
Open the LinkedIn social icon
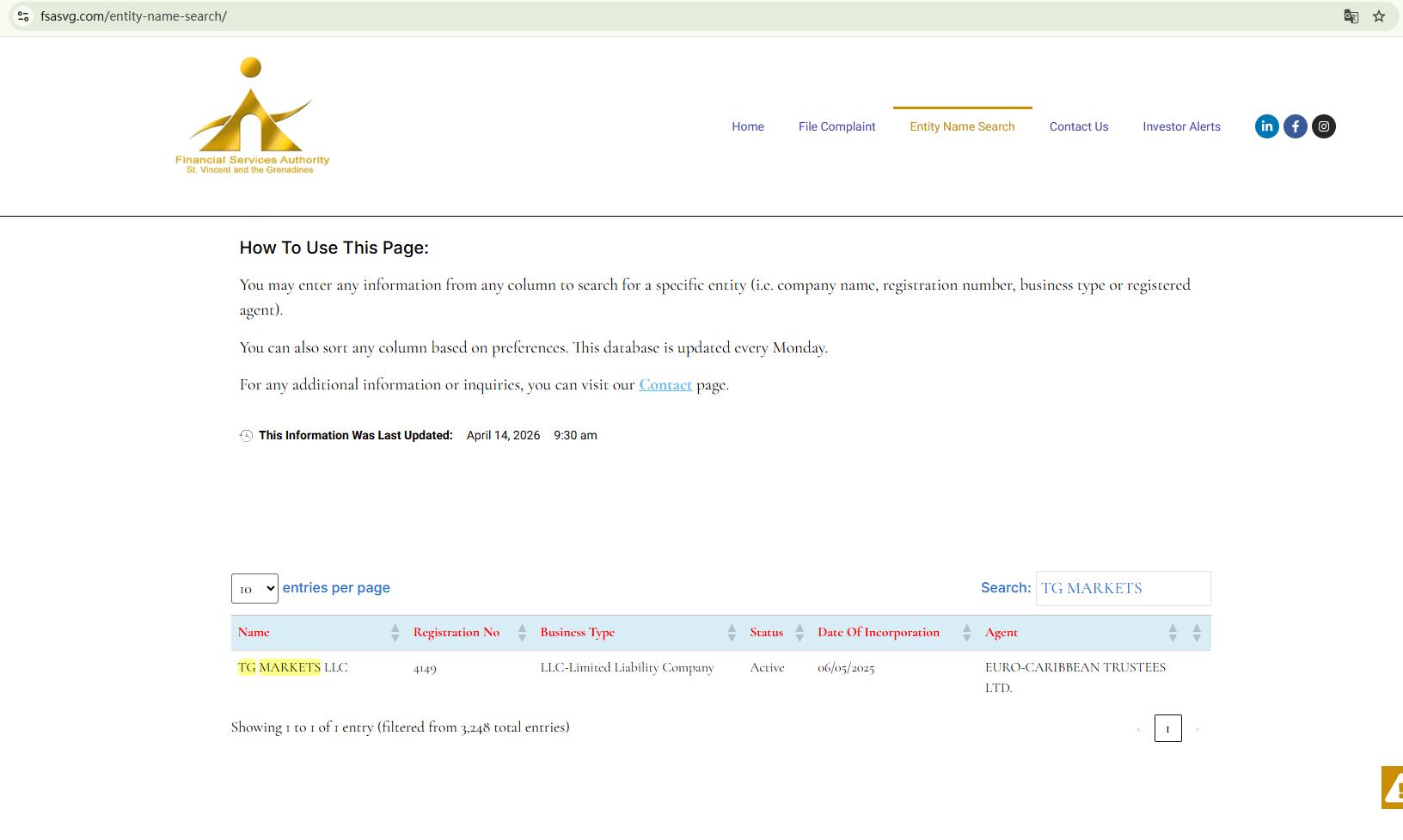coord(1266,126)
